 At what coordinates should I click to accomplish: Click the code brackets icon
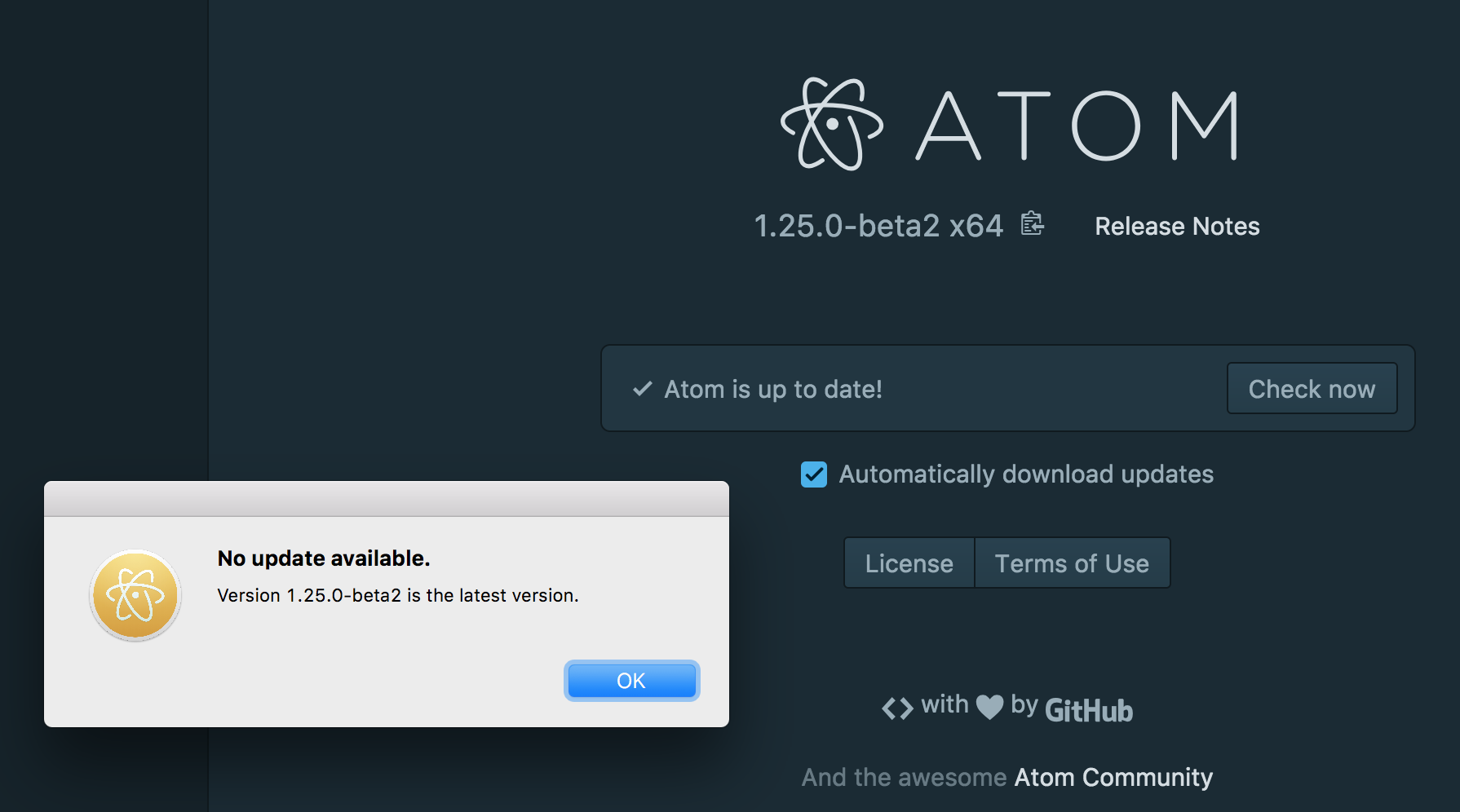pos(897,708)
